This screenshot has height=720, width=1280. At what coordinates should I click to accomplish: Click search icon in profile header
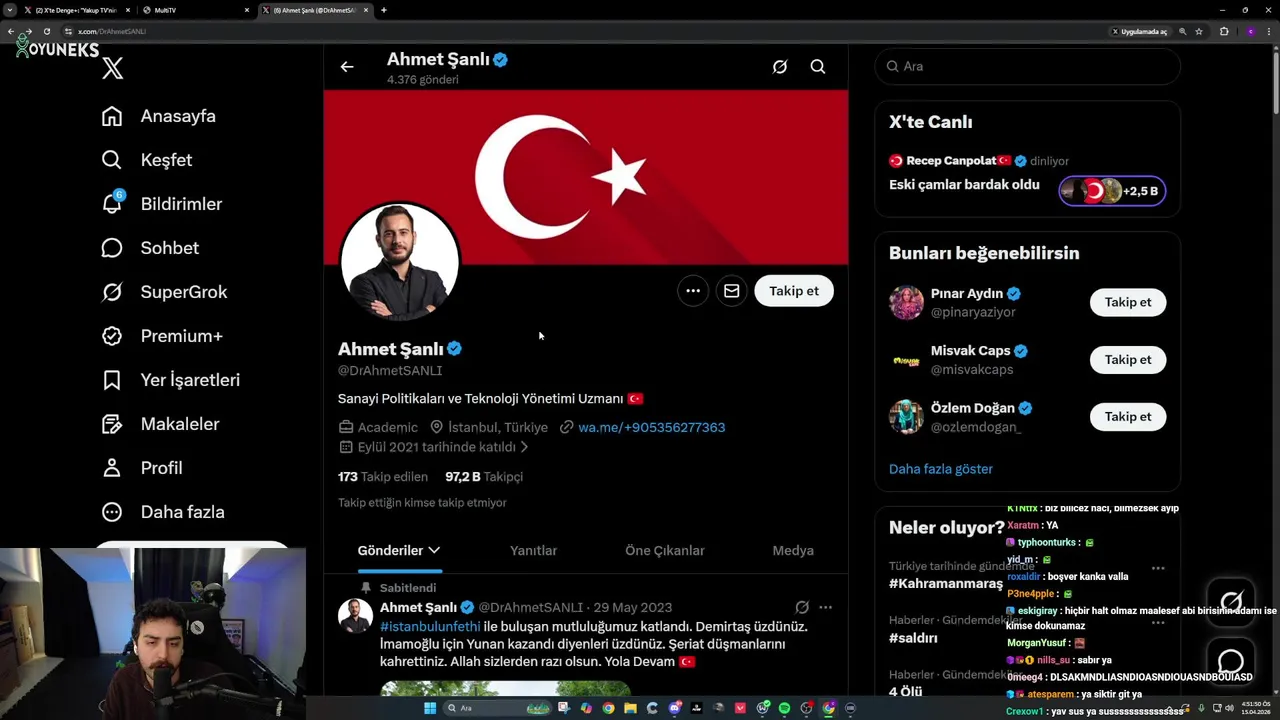818,67
